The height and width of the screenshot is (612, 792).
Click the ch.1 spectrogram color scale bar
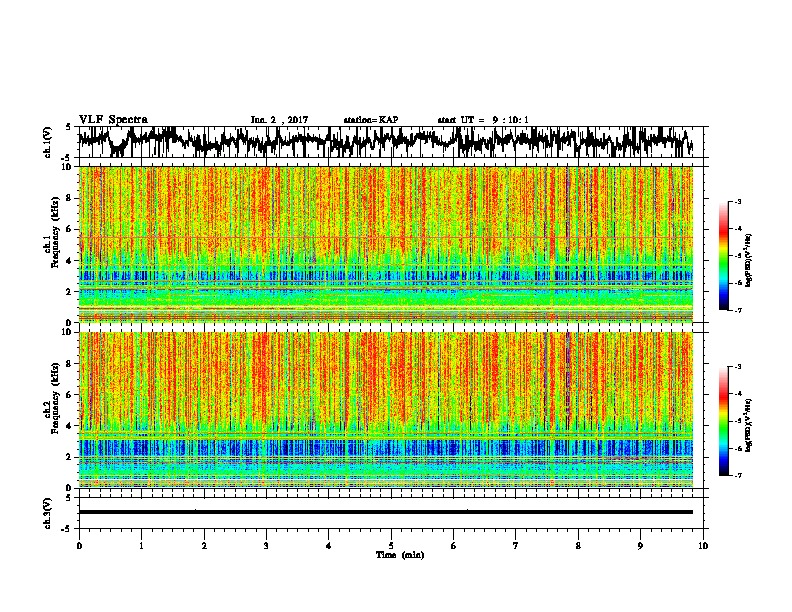(x=723, y=256)
